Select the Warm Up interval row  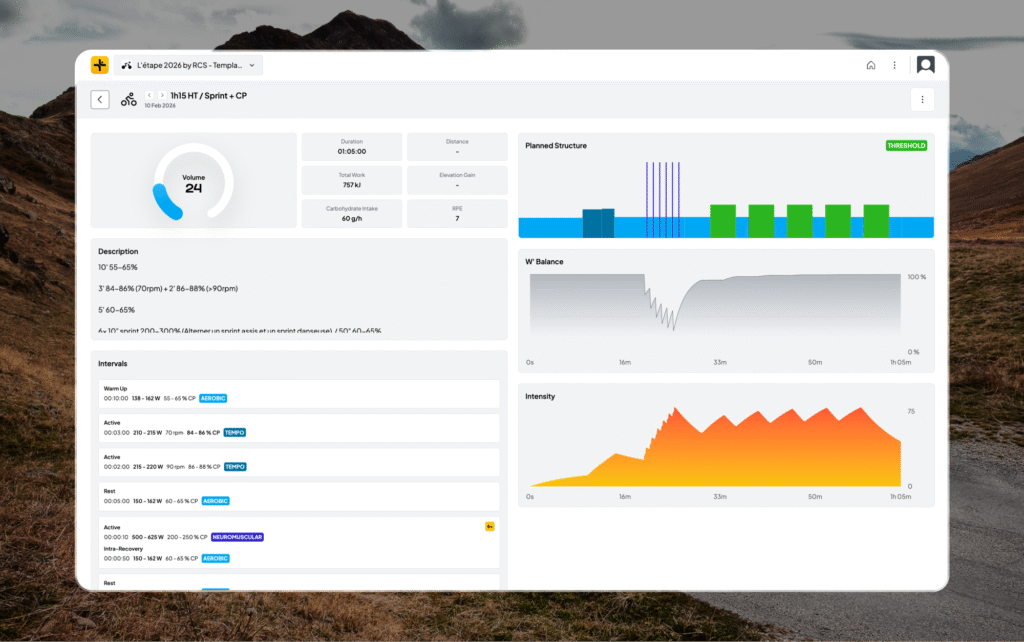[299, 393]
